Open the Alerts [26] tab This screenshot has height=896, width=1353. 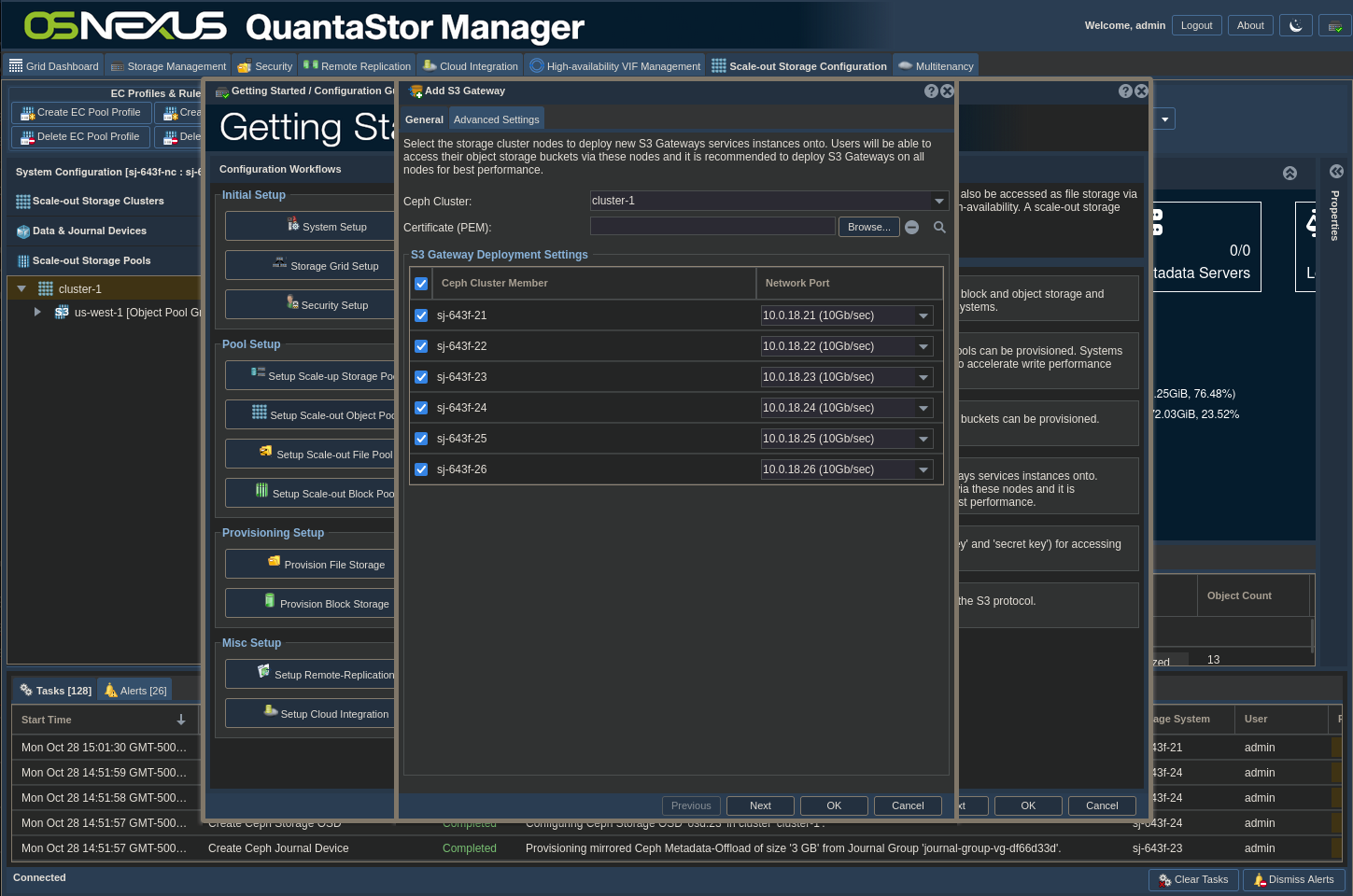[135, 691]
